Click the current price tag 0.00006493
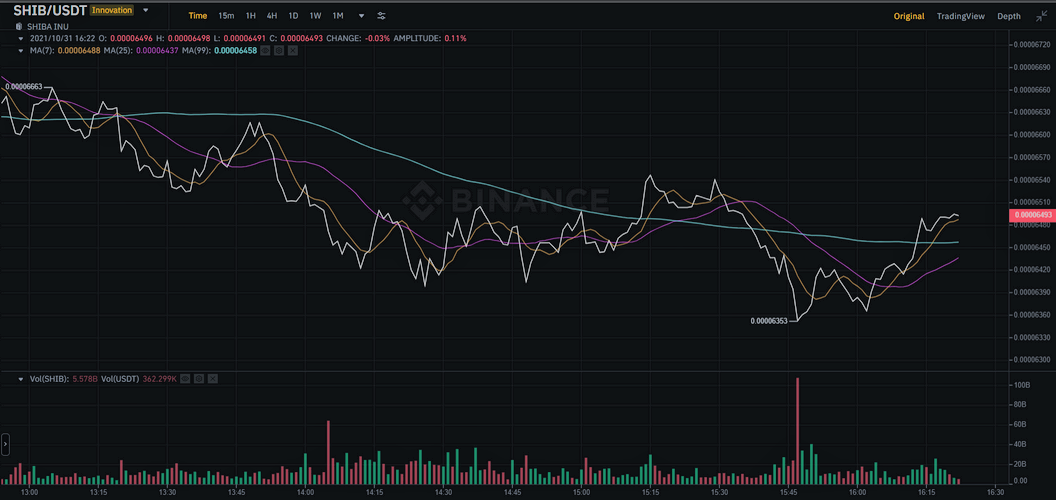Image resolution: width=1056 pixels, height=500 pixels. pos(1031,215)
